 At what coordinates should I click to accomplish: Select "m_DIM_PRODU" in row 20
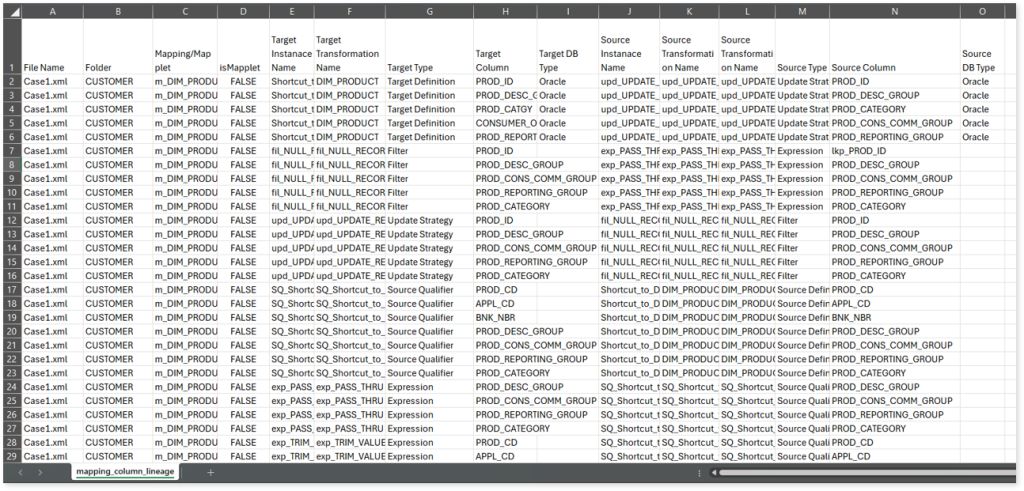(185, 331)
